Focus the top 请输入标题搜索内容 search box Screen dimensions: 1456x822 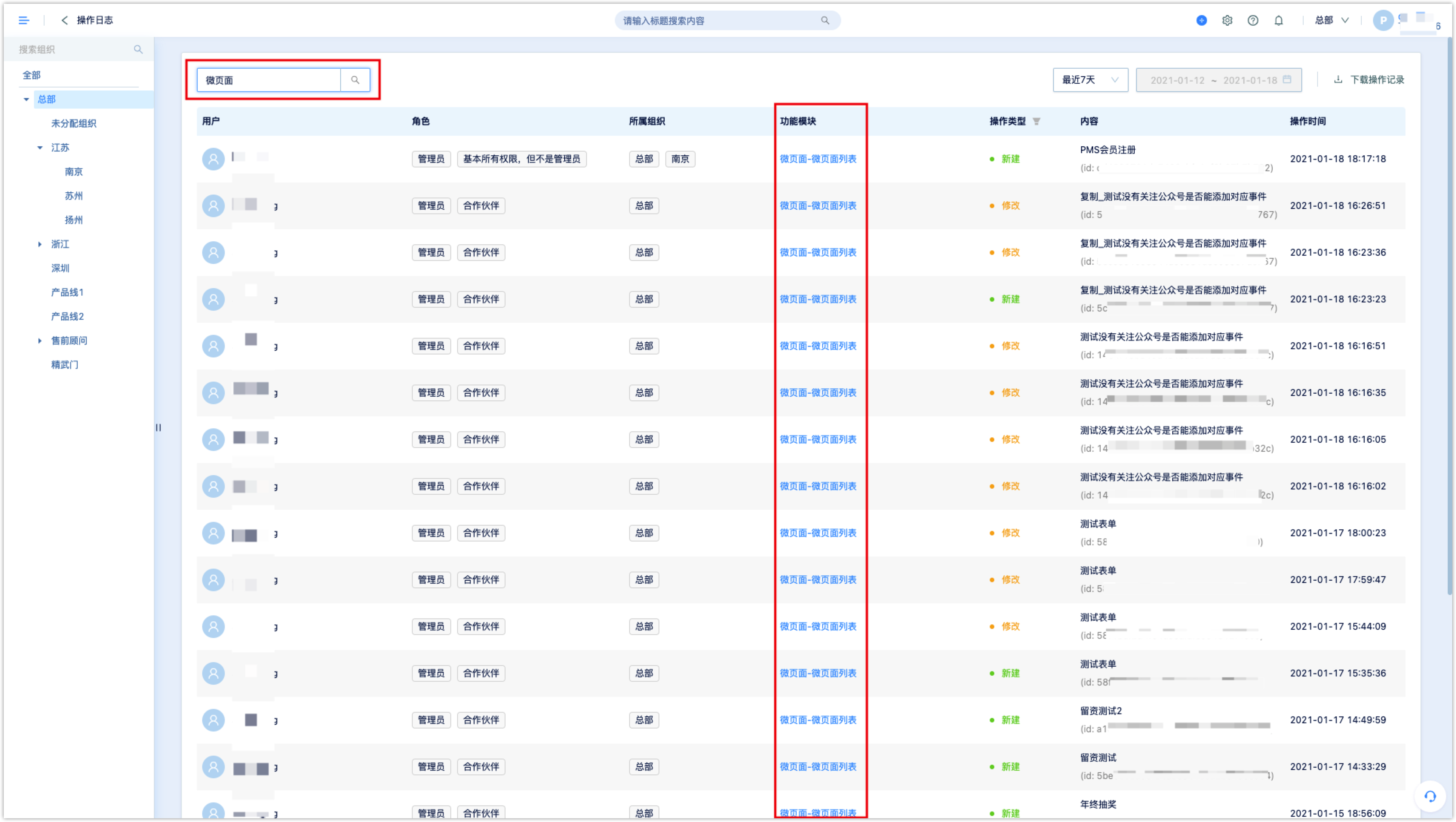[x=727, y=20]
